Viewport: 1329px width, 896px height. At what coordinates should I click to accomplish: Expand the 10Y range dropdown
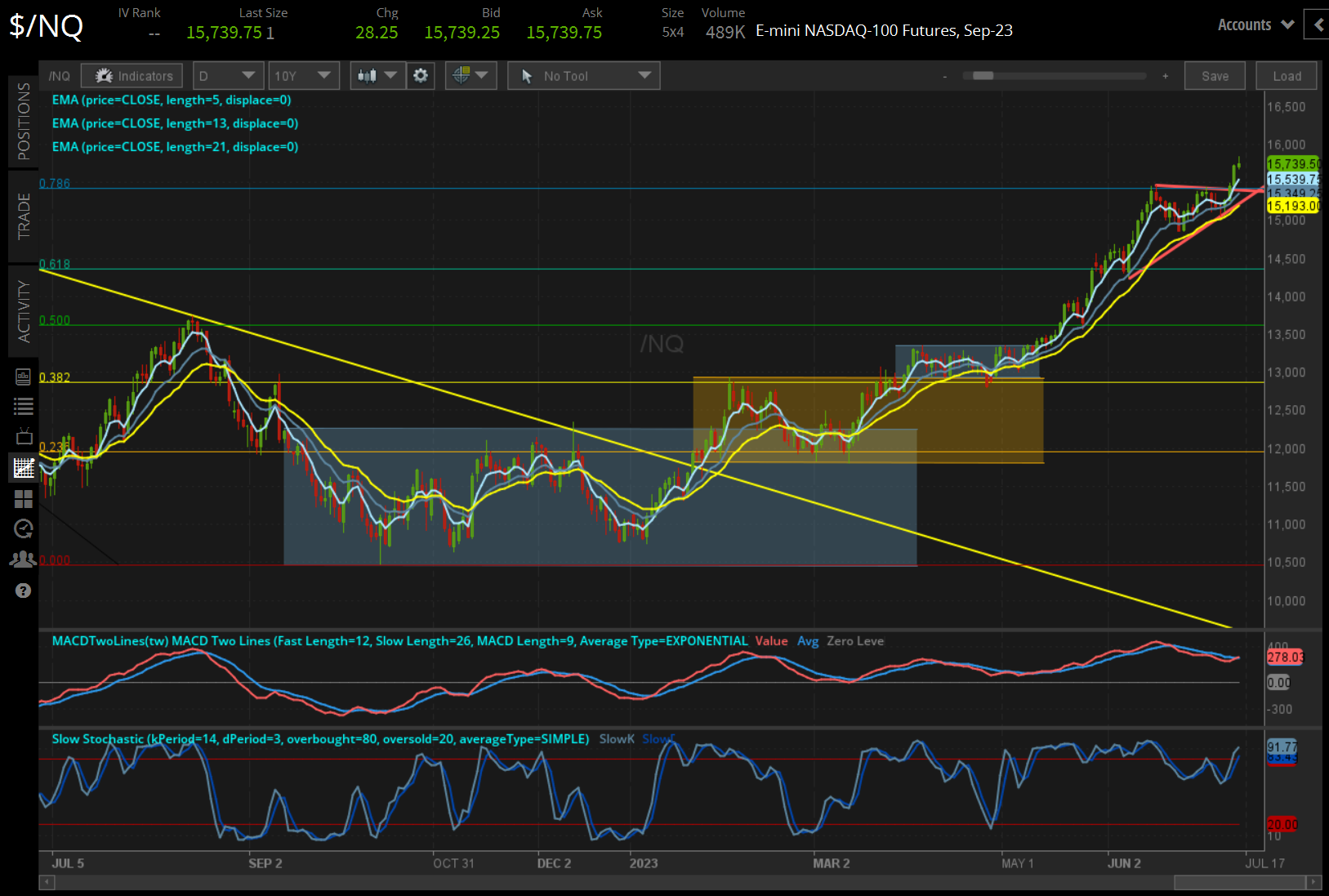[303, 75]
